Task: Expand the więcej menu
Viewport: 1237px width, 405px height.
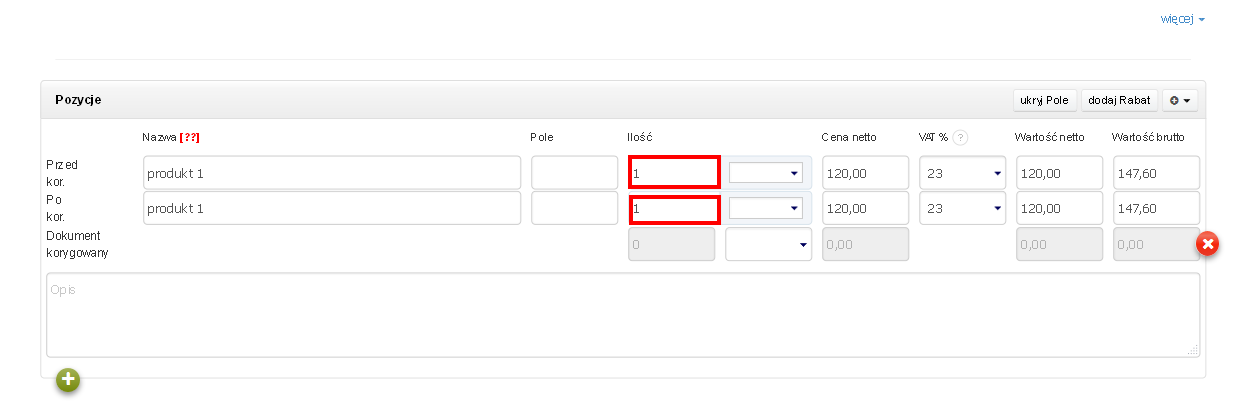Action: point(1183,19)
